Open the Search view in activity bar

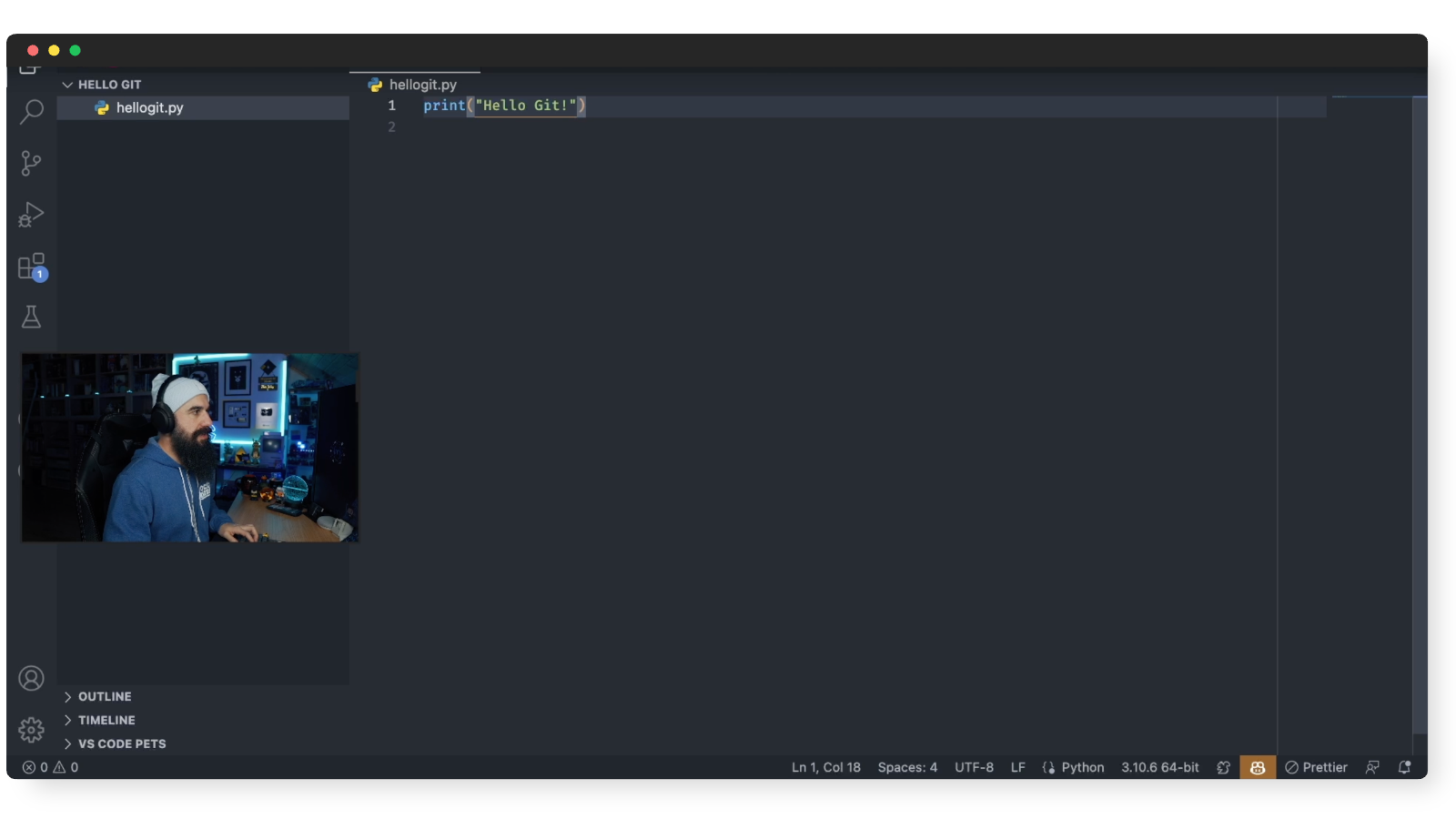click(x=31, y=112)
